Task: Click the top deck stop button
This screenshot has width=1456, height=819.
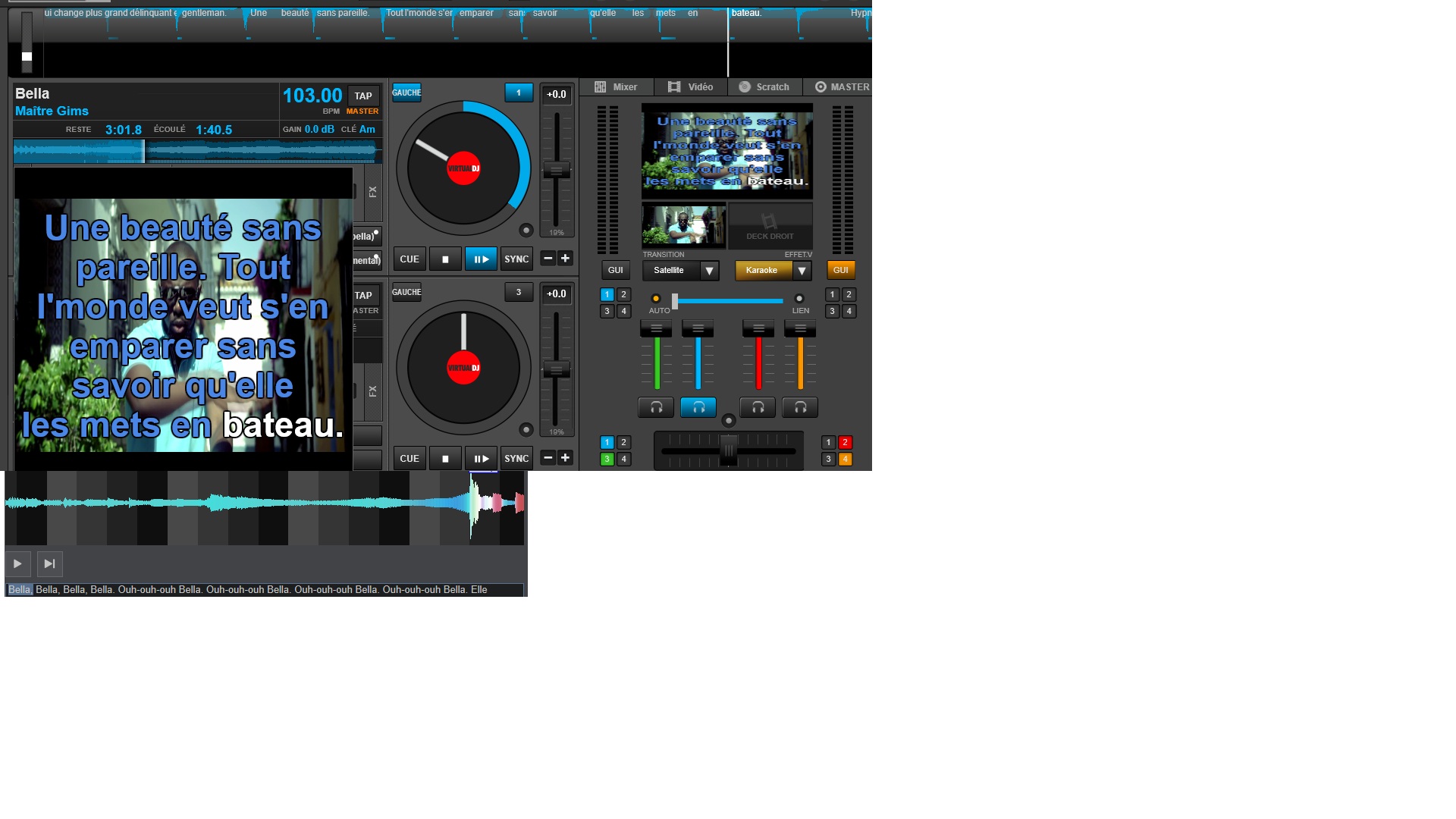Action: [x=445, y=259]
